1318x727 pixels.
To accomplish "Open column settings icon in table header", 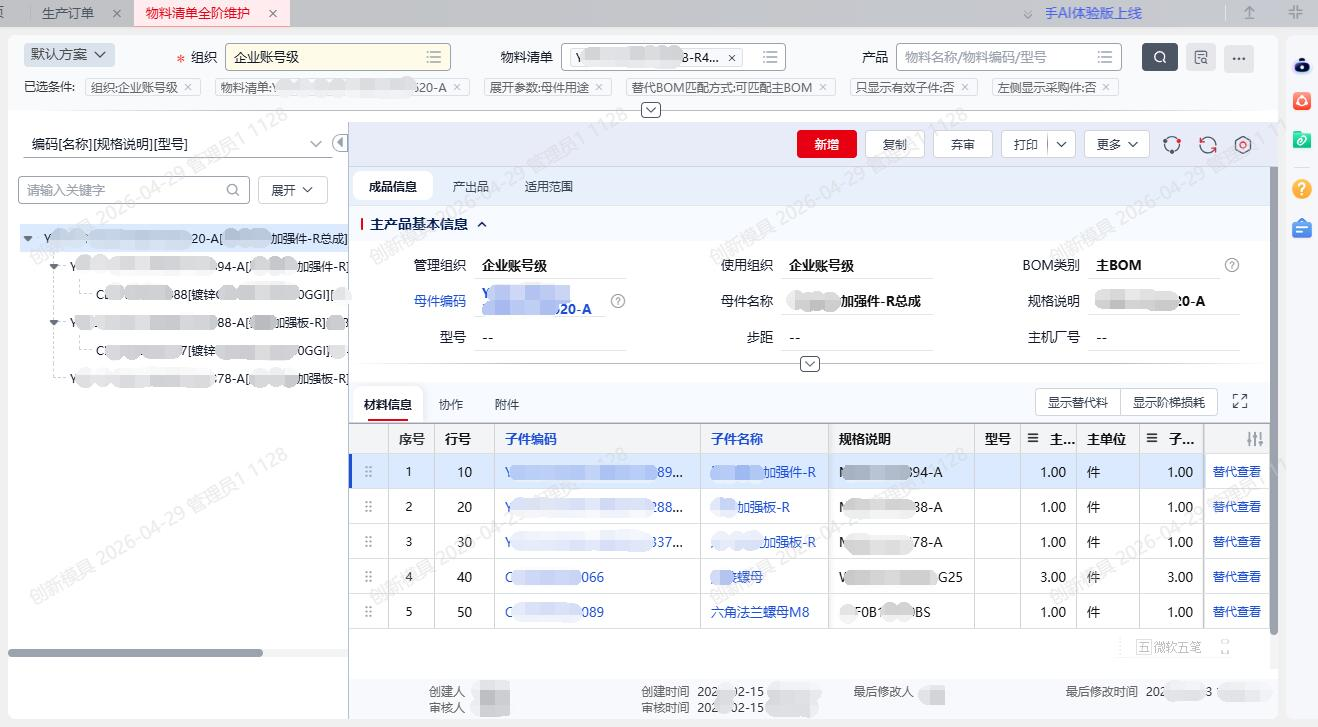I will (x=1255, y=439).
